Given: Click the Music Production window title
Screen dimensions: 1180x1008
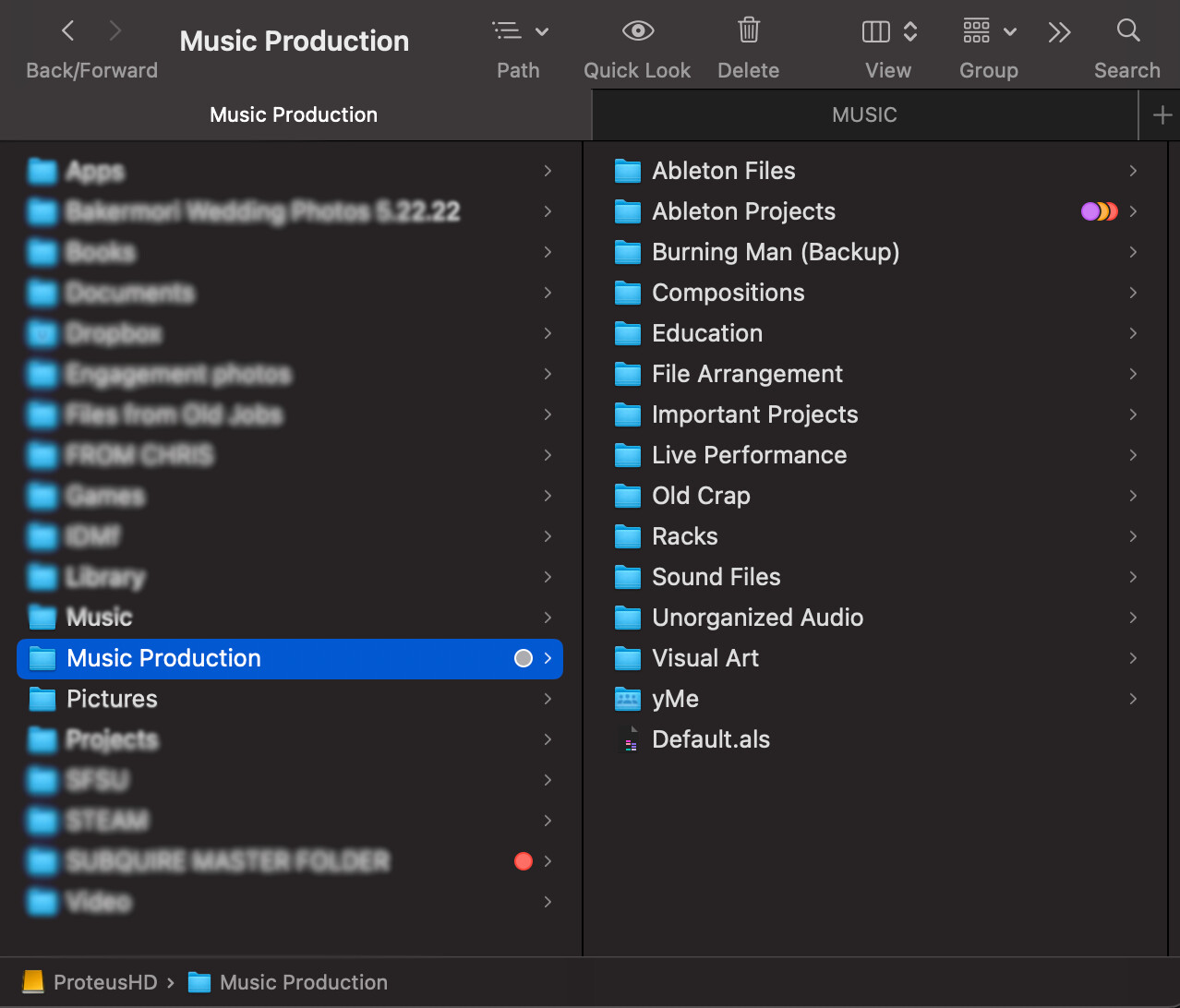Looking at the screenshot, I should tap(295, 41).
